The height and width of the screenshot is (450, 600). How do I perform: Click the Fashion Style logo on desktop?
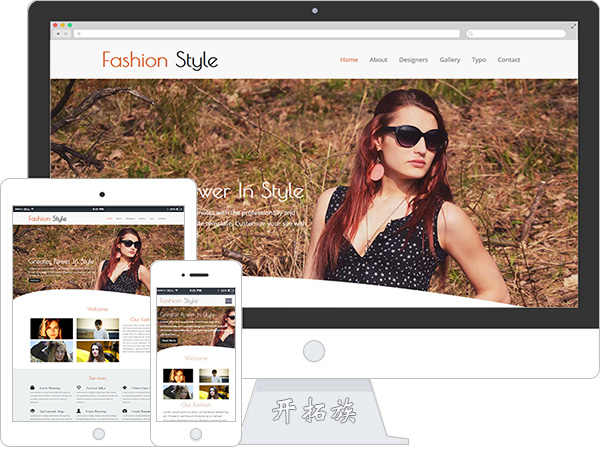[x=160, y=60]
